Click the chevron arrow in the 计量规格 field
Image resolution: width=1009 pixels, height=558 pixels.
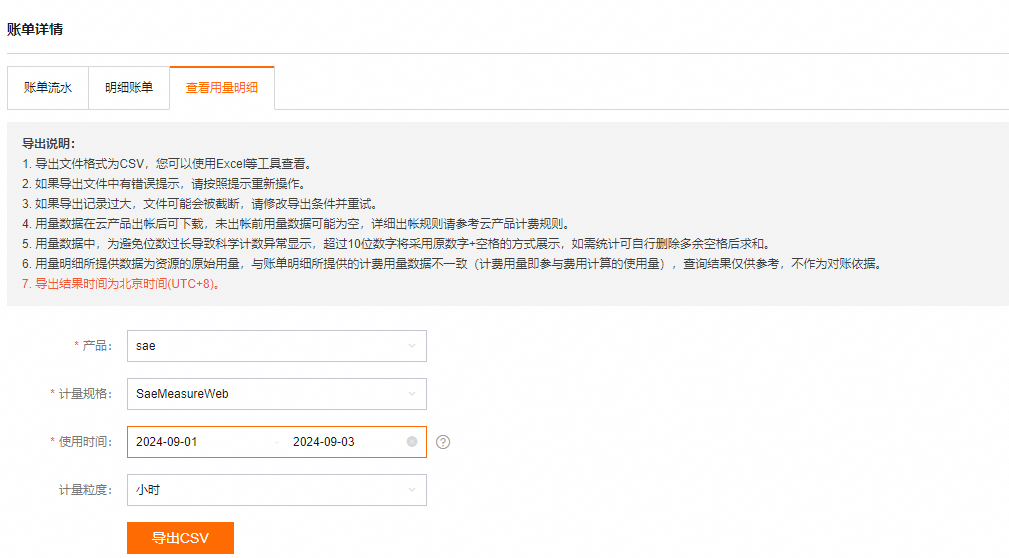412,394
